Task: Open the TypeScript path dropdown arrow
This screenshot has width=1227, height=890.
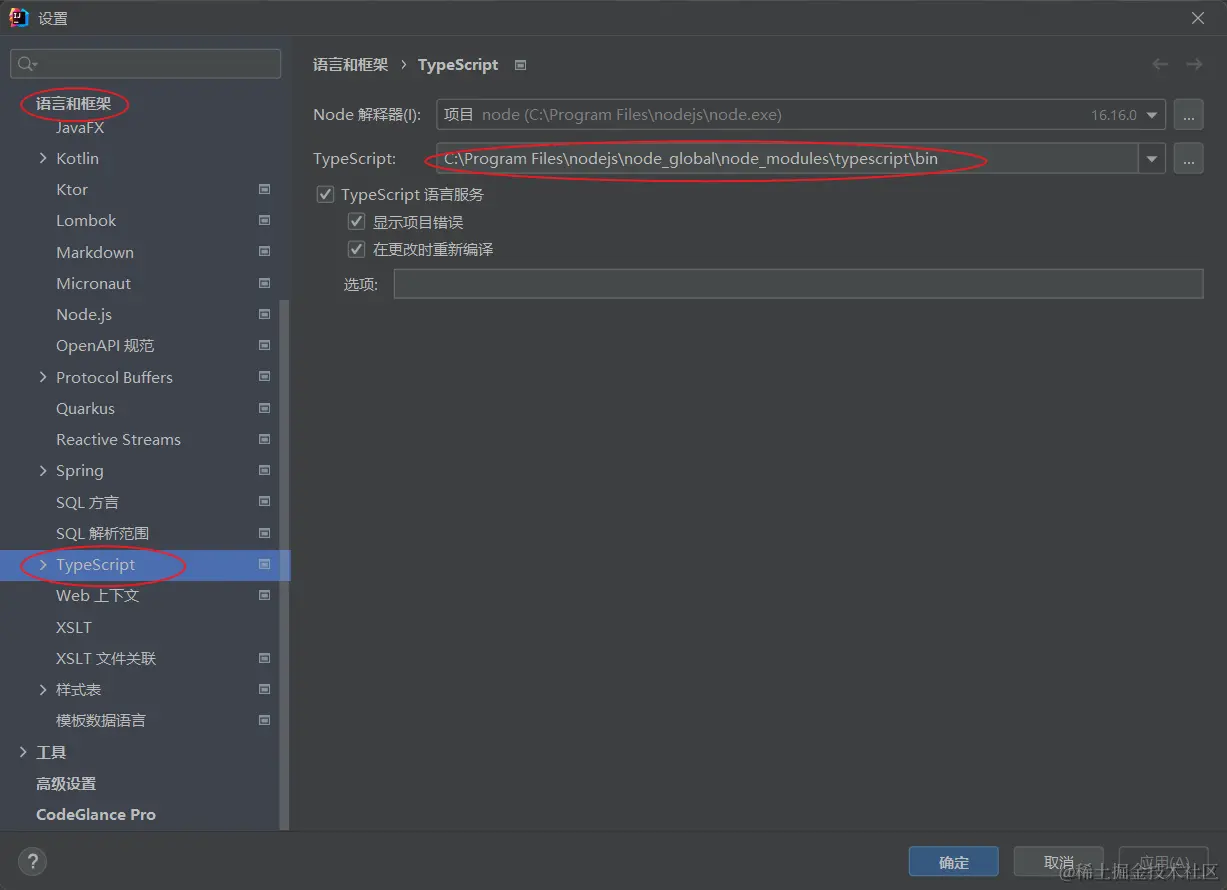Action: [1152, 158]
